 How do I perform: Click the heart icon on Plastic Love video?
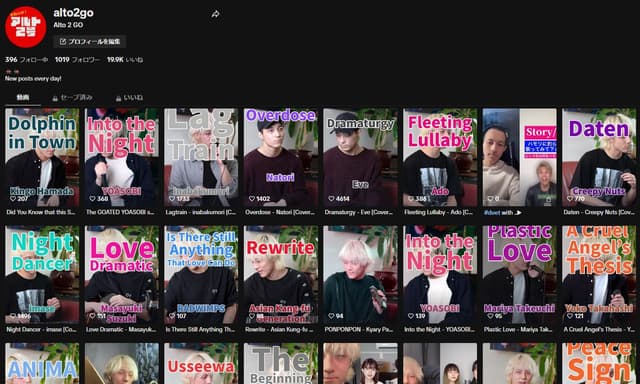491,316
